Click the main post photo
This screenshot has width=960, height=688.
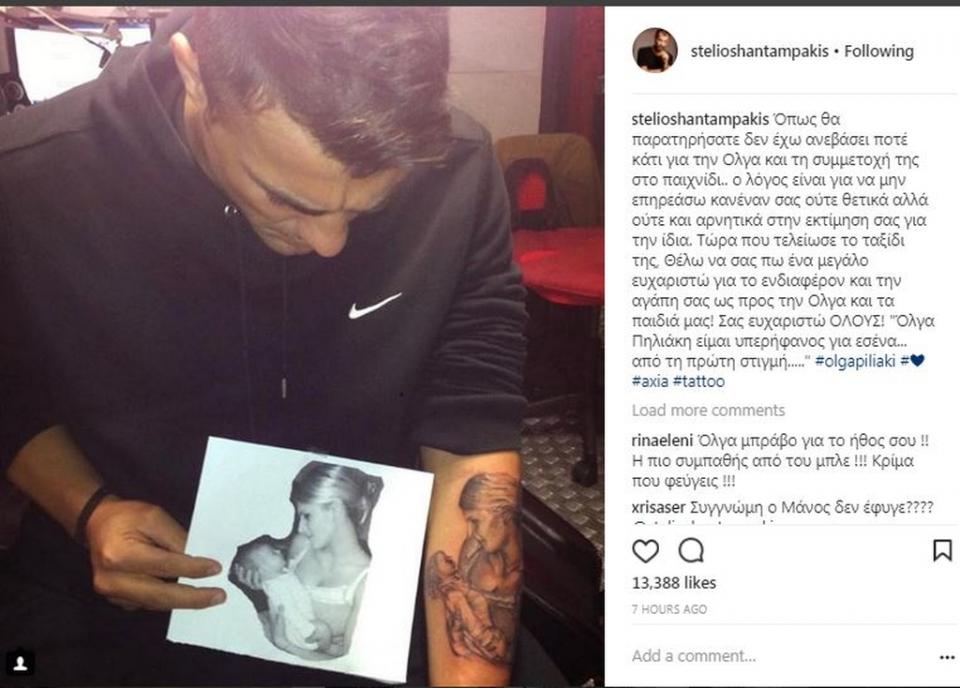coord(302,346)
